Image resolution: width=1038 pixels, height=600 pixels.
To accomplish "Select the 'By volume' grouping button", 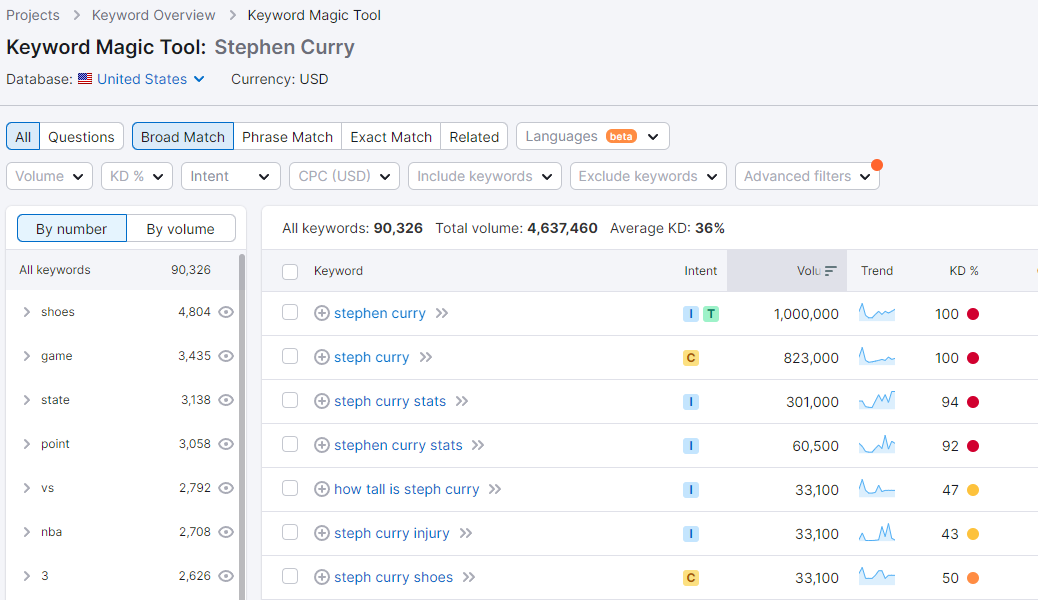I will click(x=180, y=229).
